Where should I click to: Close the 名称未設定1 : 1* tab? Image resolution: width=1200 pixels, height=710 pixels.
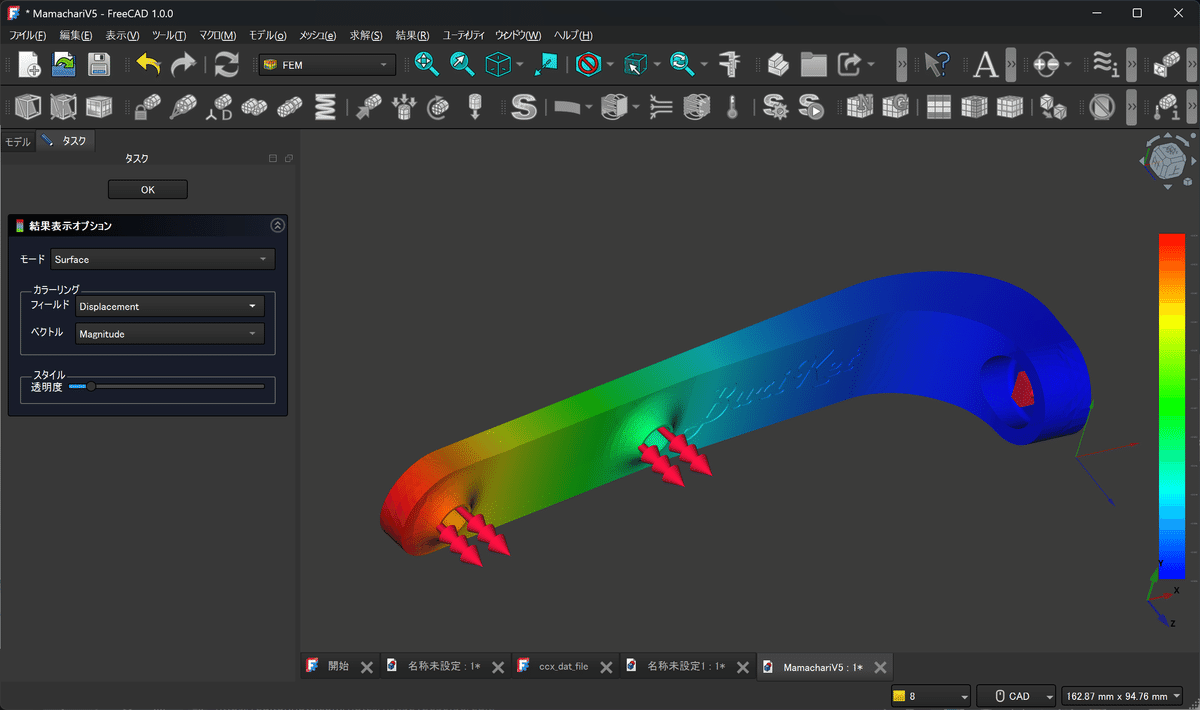743,667
